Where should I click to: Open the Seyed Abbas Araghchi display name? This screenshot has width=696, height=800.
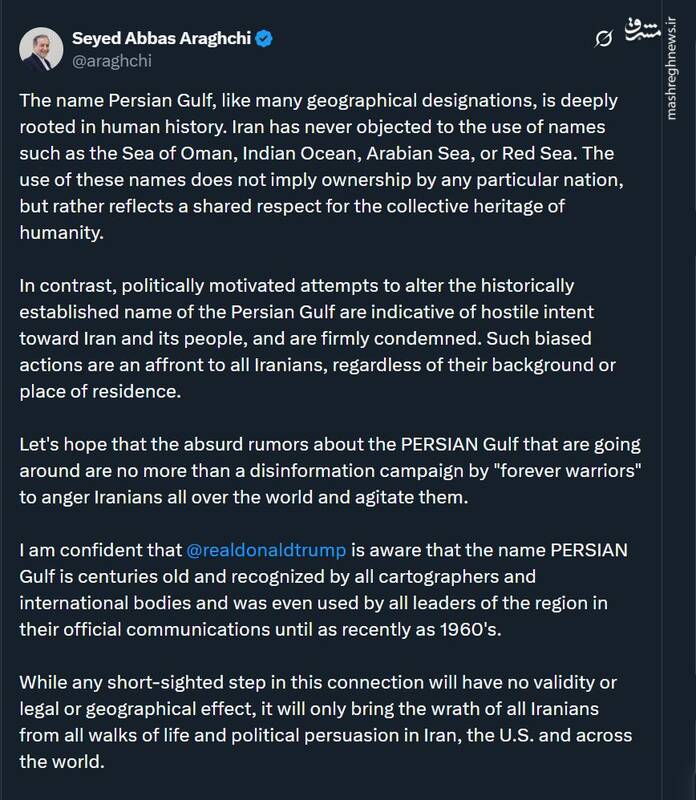(162, 39)
